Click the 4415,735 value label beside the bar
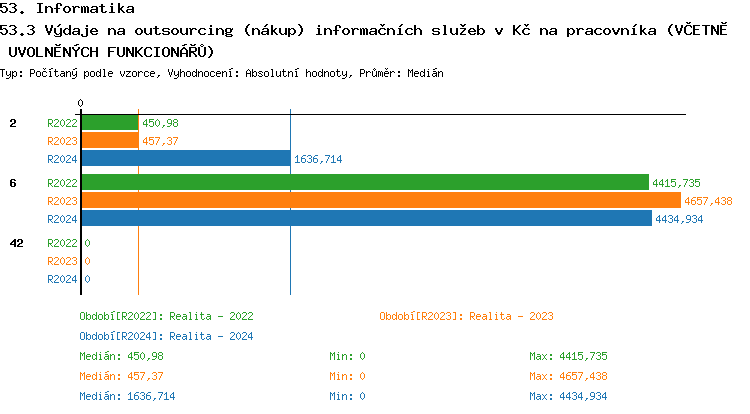Image resolution: width=750 pixels, height=414 pixels. click(x=676, y=183)
